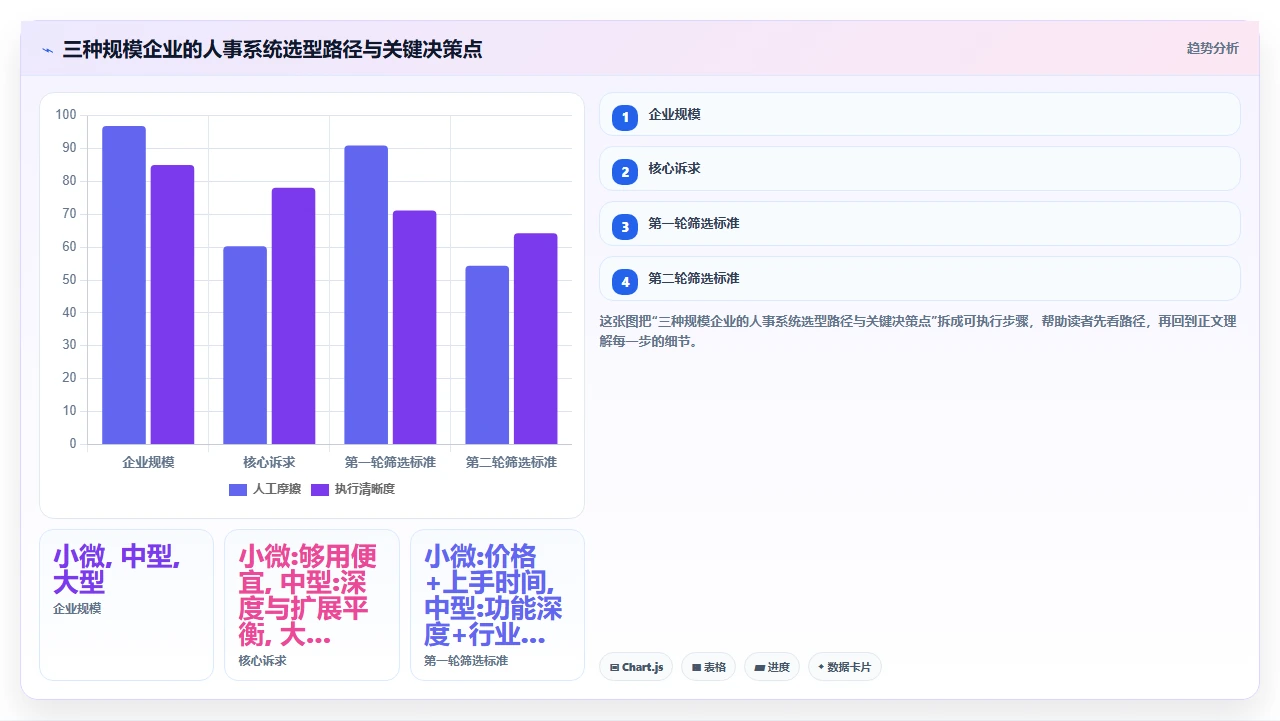The image size is (1280, 721).
Task: Toggle the 人工摩擦 legend entry
Action: (265, 489)
